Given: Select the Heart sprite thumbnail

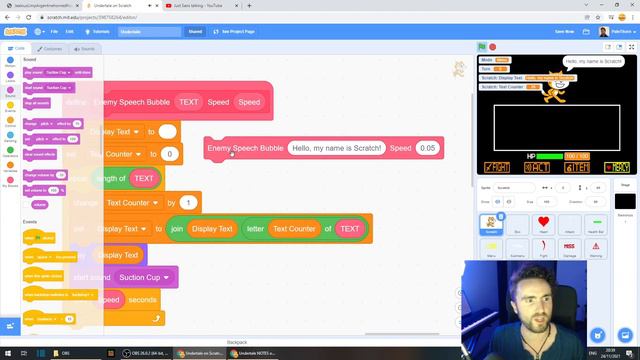Looking at the screenshot, I should click(543, 224).
